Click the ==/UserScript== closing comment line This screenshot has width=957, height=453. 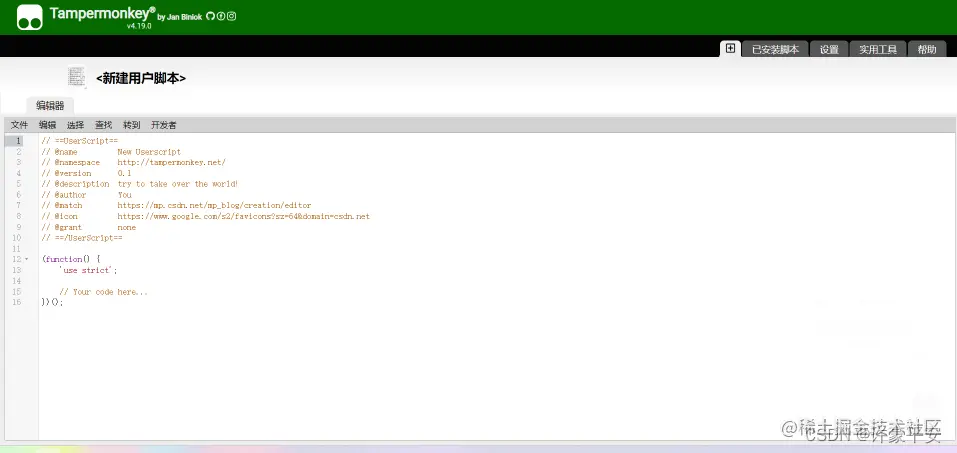(82, 238)
